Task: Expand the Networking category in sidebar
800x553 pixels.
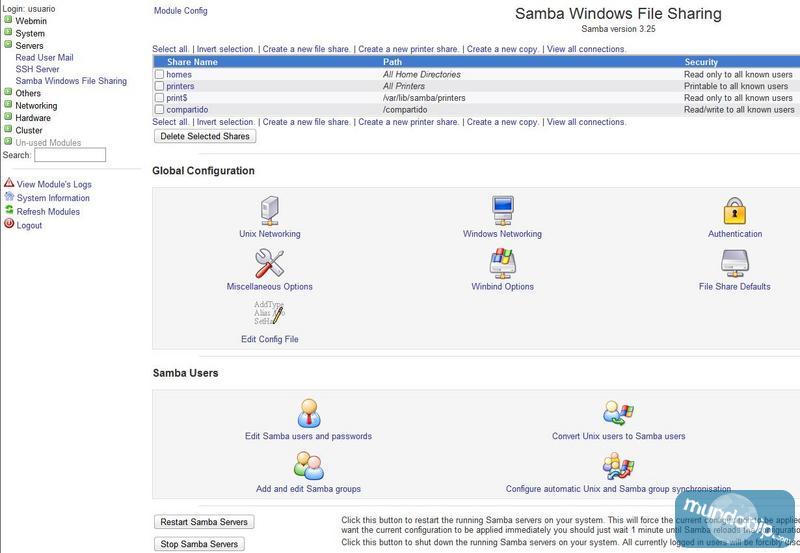Action: click(8, 105)
